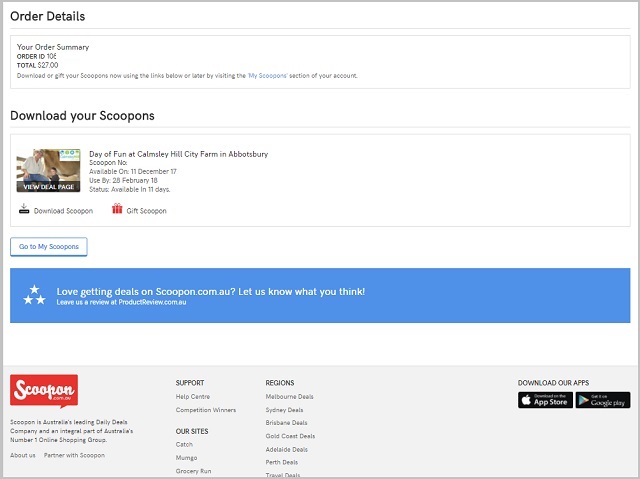Click the OUR SITES footer heading
The height and width of the screenshot is (479, 640).
(x=192, y=431)
